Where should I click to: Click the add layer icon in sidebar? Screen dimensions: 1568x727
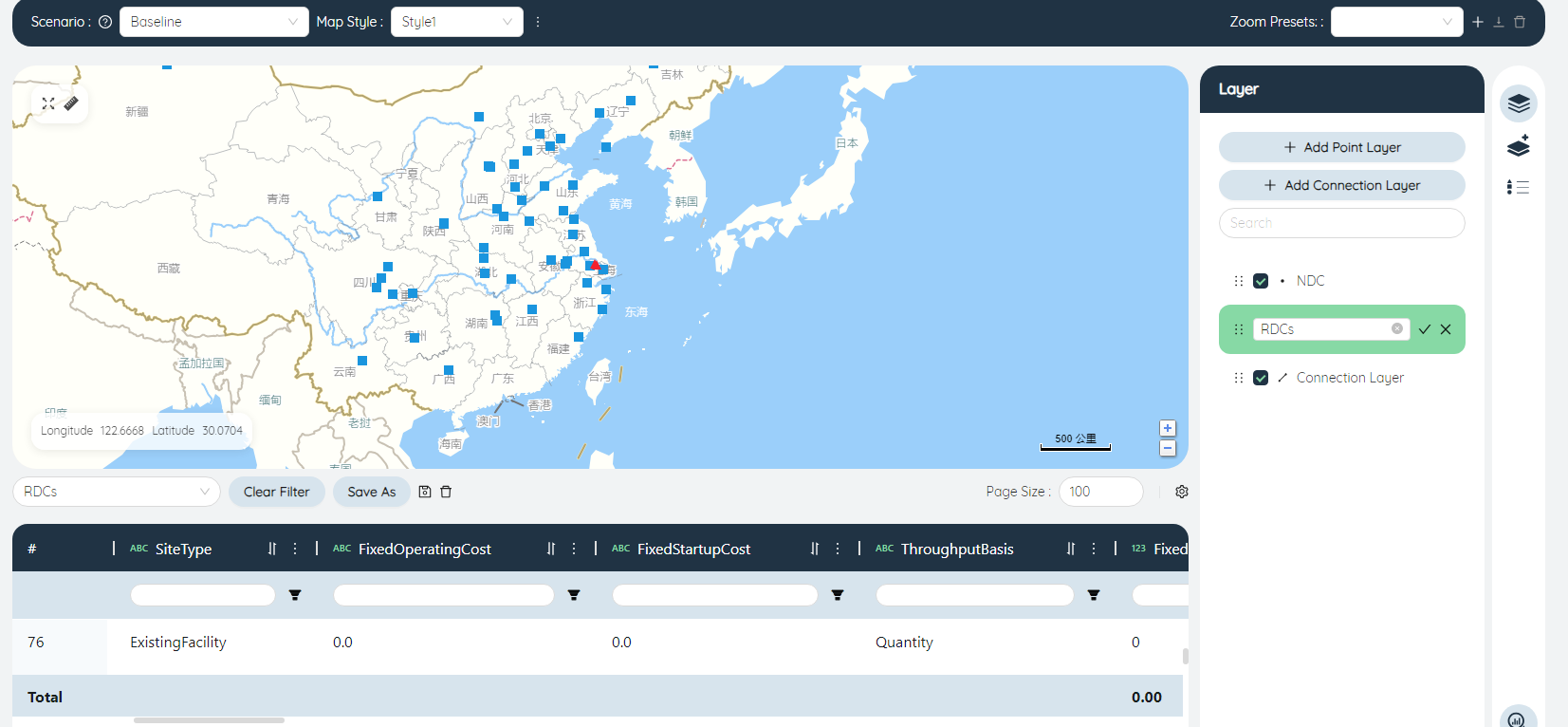pyautogui.click(x=1519, y=146)
